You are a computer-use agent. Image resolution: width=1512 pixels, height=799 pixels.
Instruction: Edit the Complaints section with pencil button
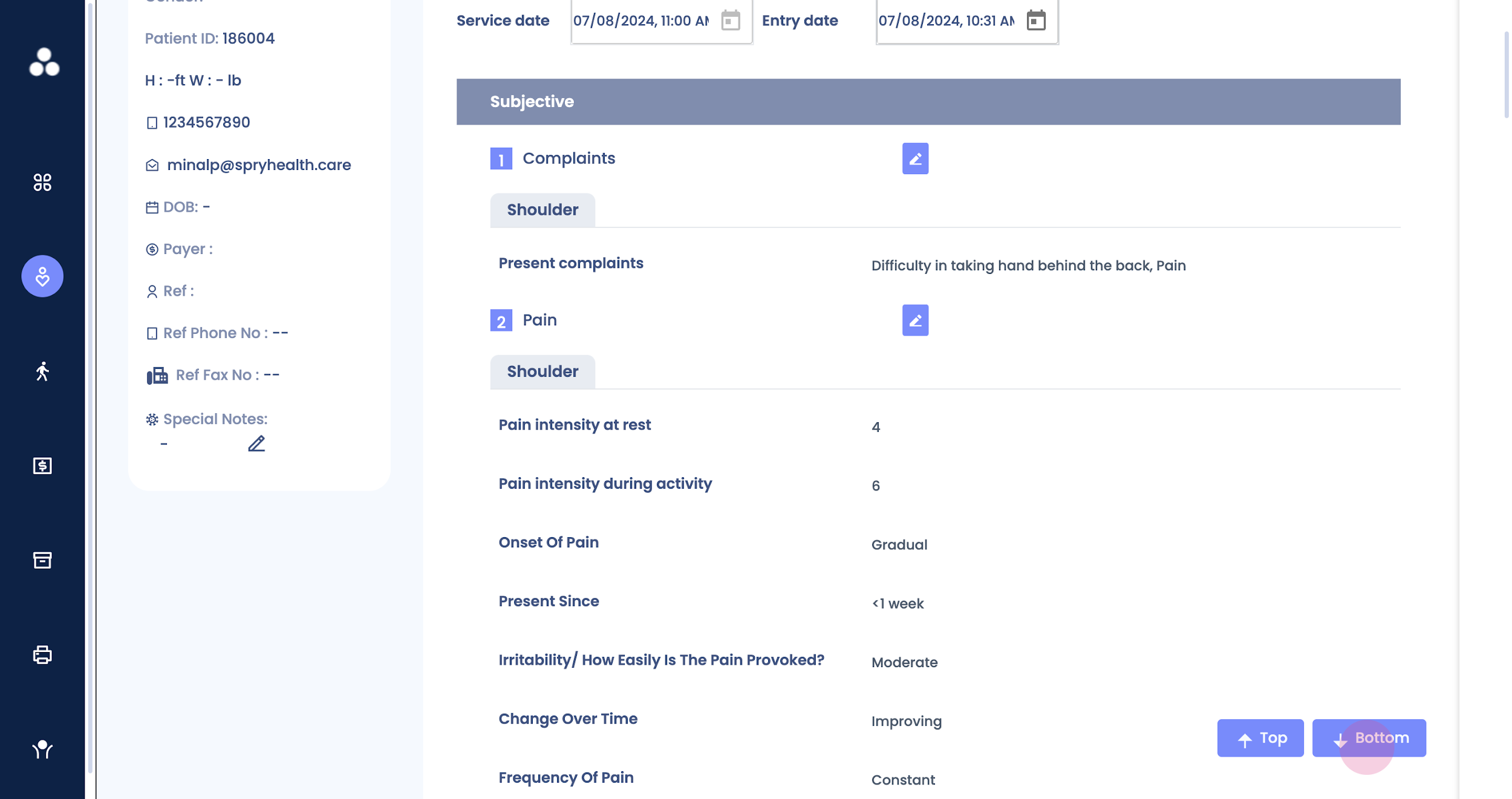click(915, 158)
